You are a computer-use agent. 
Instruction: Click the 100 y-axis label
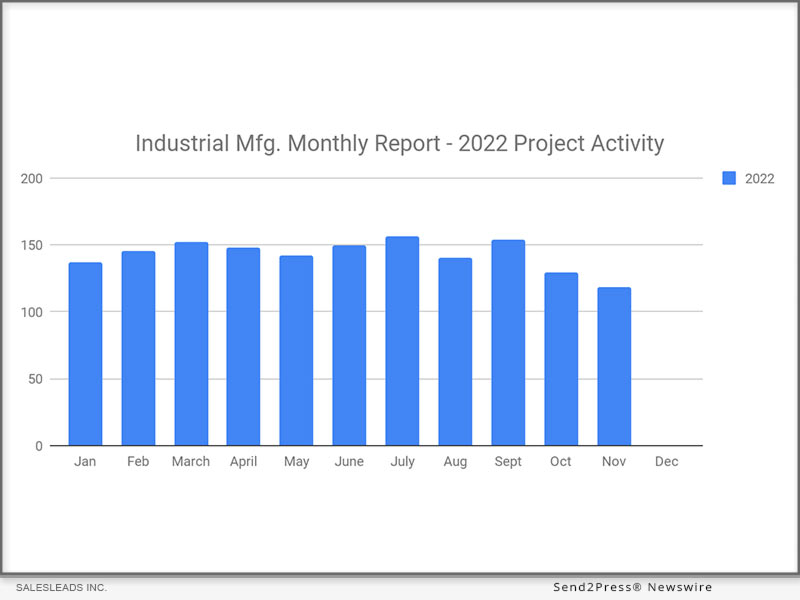[x=32, y=312]
